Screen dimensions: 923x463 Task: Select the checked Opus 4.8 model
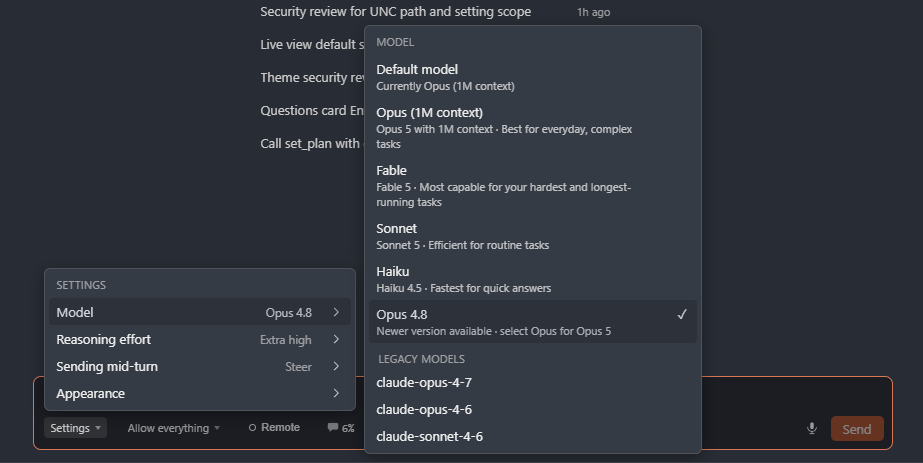coord(533,322)
